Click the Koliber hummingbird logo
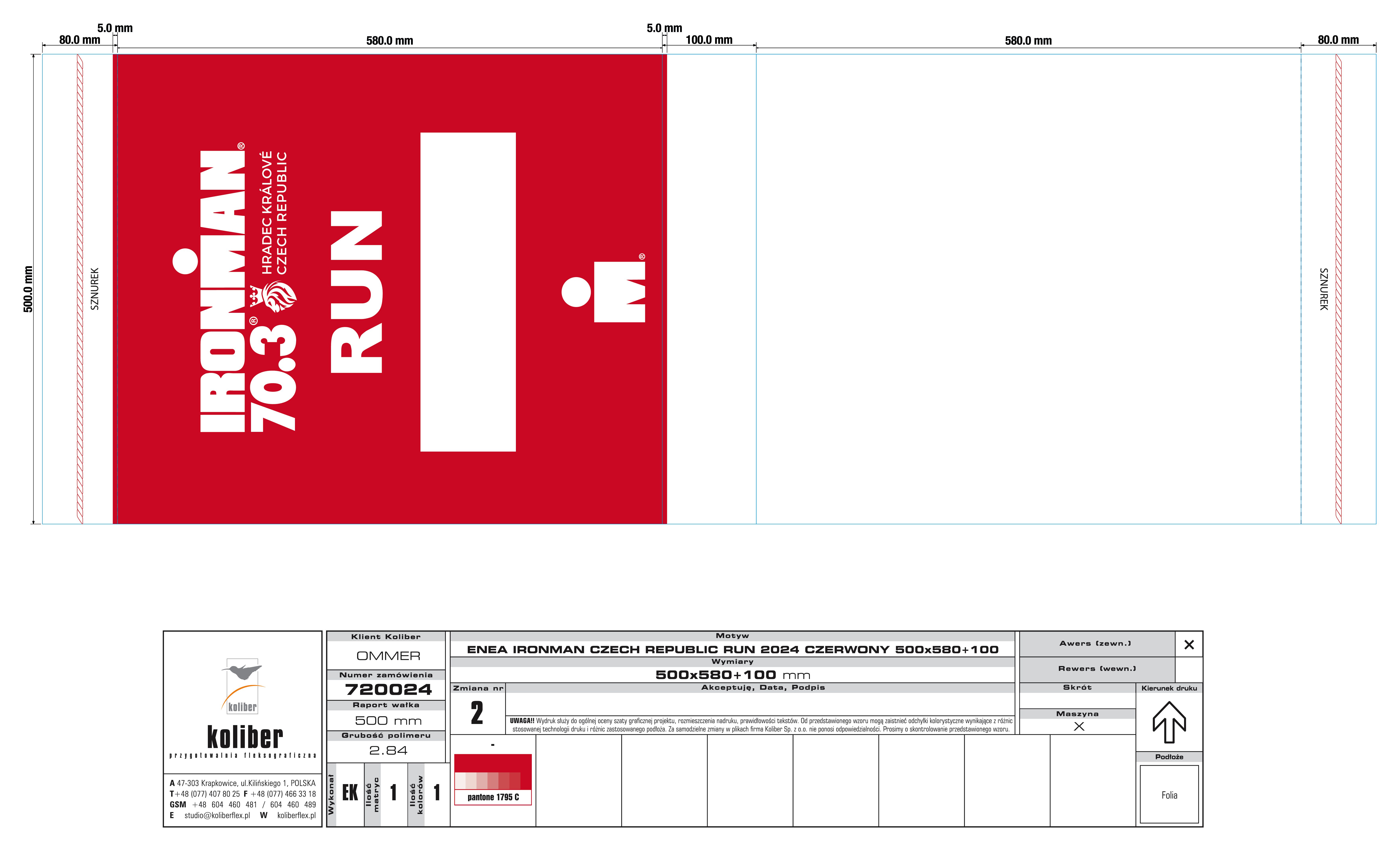This screenshot has height=851, width=1400. 243,686
